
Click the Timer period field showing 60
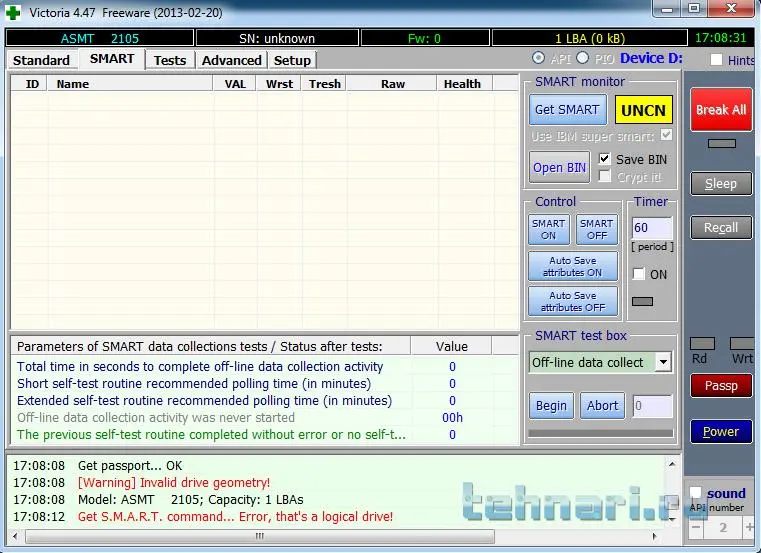[x=652, y=228]
